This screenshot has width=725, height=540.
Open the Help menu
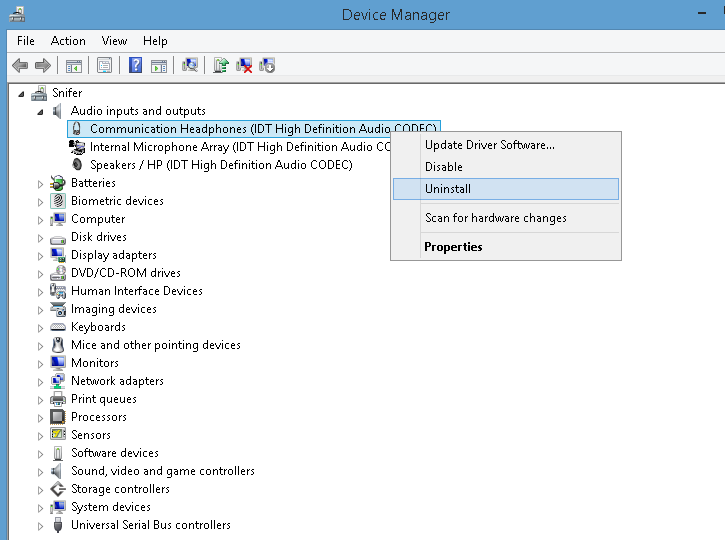[x=155, y=41]
